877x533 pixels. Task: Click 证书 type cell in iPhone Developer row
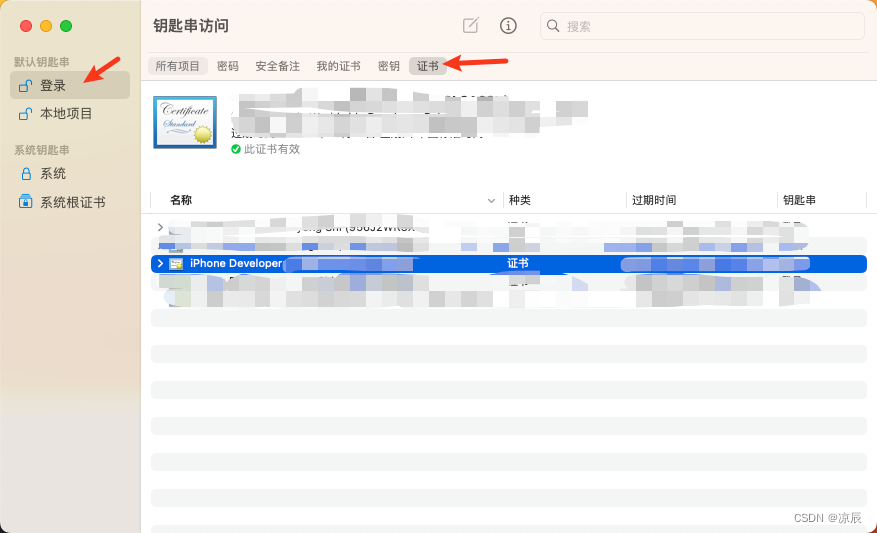click(518, 263)
